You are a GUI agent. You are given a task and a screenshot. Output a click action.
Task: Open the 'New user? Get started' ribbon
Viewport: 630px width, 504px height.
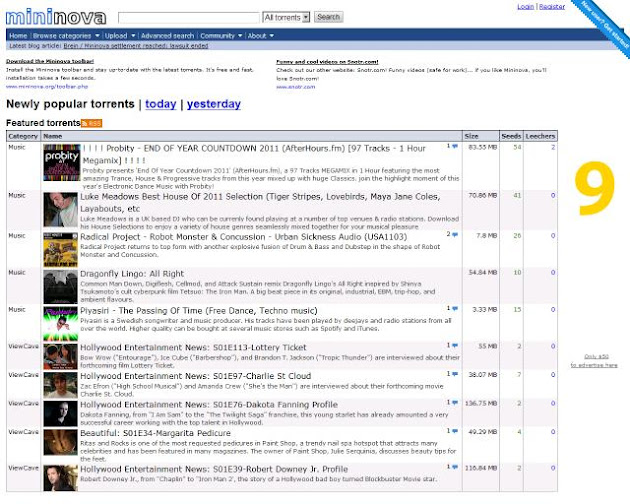(604, 25)
